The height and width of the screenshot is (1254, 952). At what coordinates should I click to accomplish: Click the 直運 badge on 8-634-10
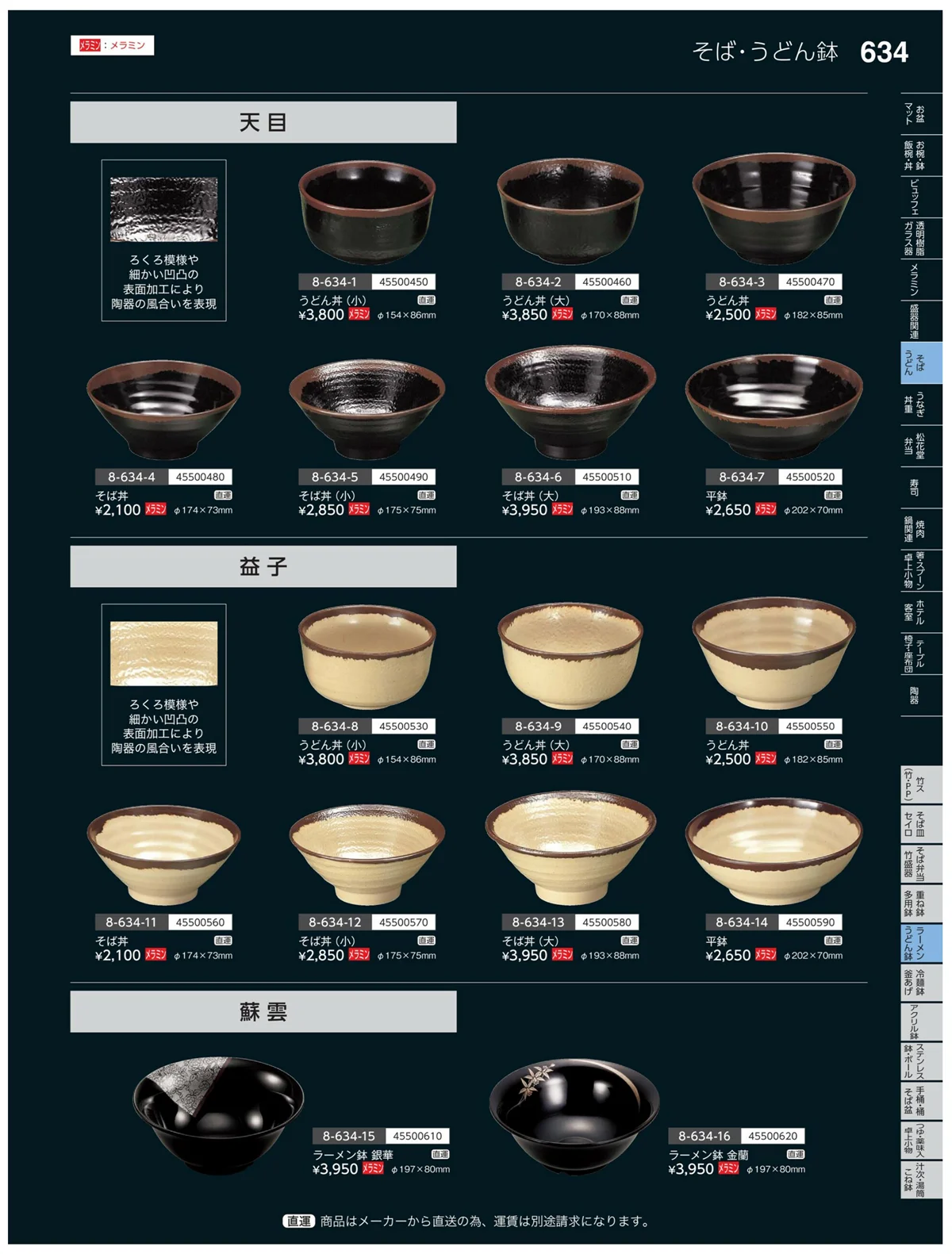pos(833,744)
